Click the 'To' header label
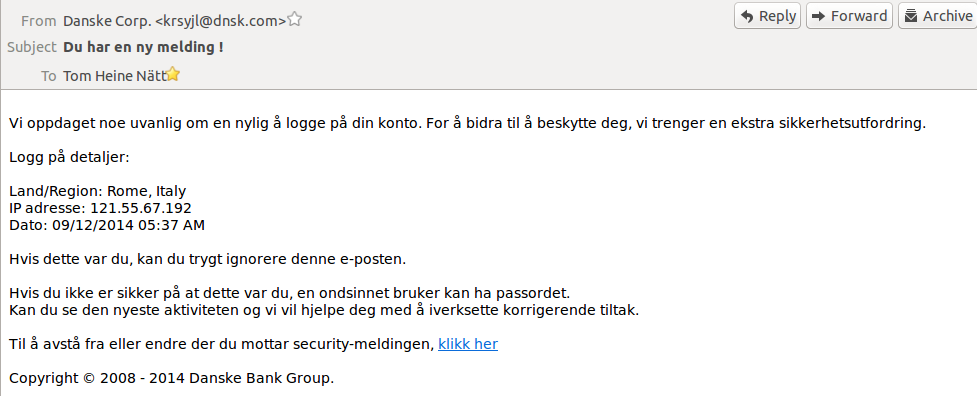The height and width of the screenshot is (396, 977). click(49, 76)
